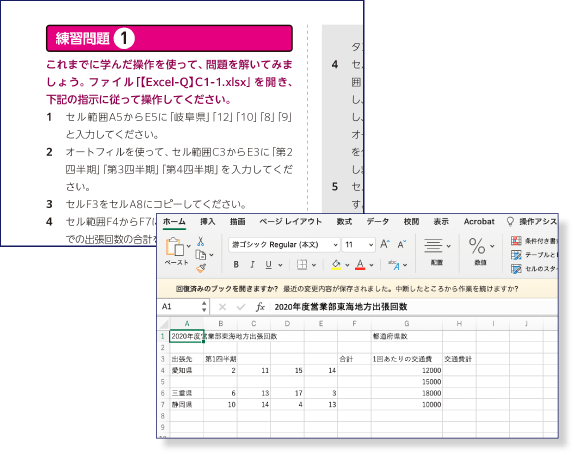This screenshot has height=455, width=575.
Task: Expand the number format dropdown arrow
Action: (492, 246)
